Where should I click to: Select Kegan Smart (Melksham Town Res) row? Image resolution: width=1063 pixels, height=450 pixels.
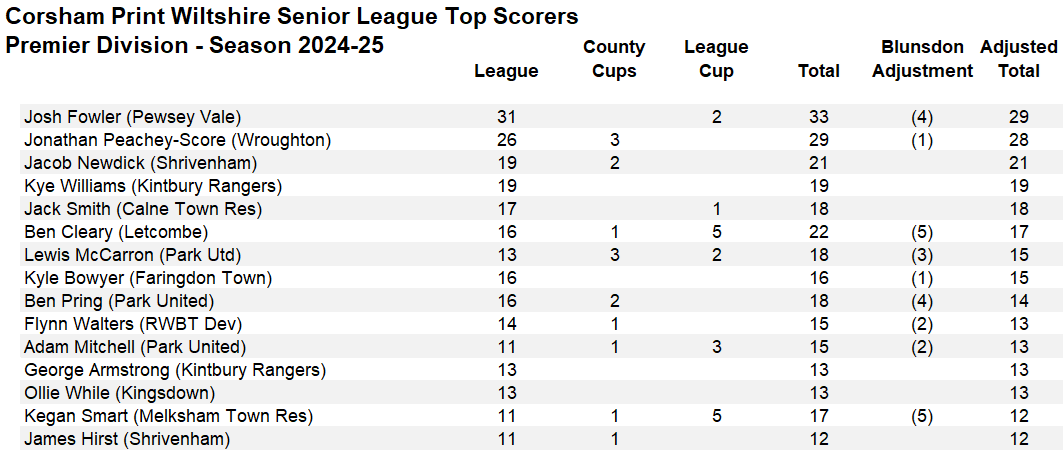[x=168, y=416]
